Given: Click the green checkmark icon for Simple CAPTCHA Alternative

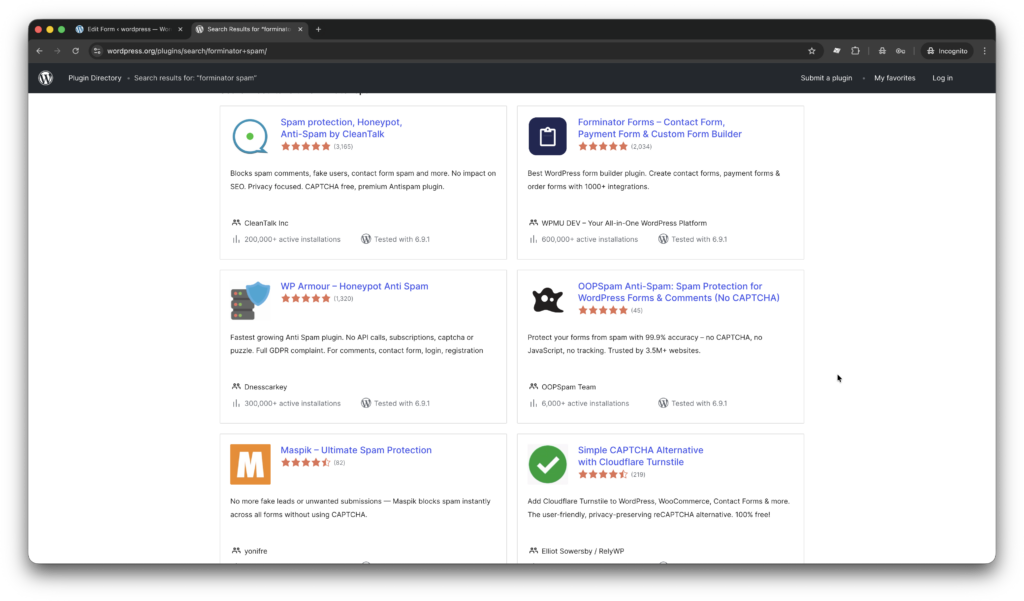Looking at the screenshot, I should [547, 463].
